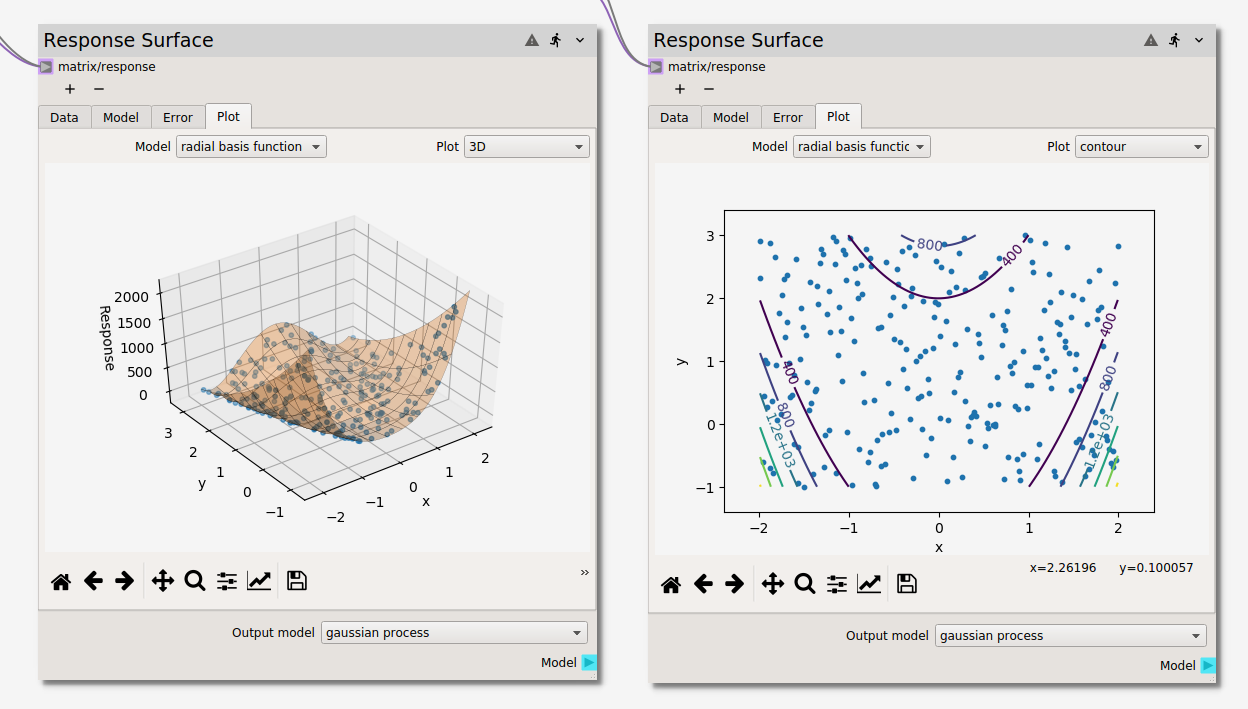Switch to the Data tab in left panel

pyautogui.click(x=64, y=117)
